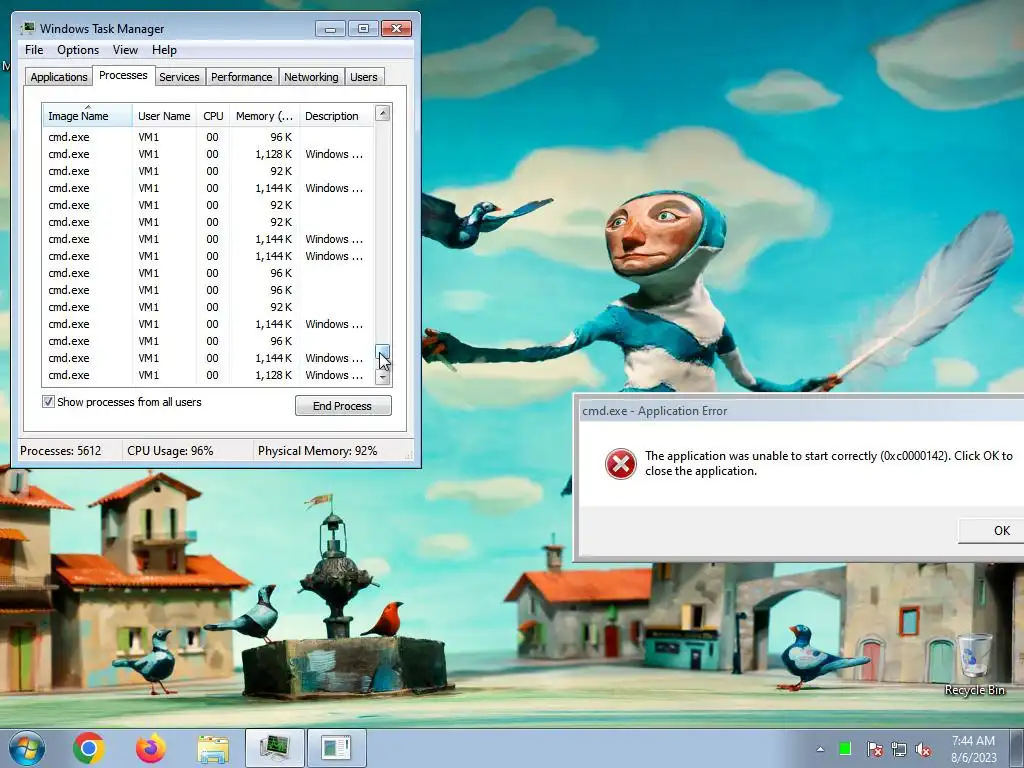Open the View menu

[x=125, y=50]
